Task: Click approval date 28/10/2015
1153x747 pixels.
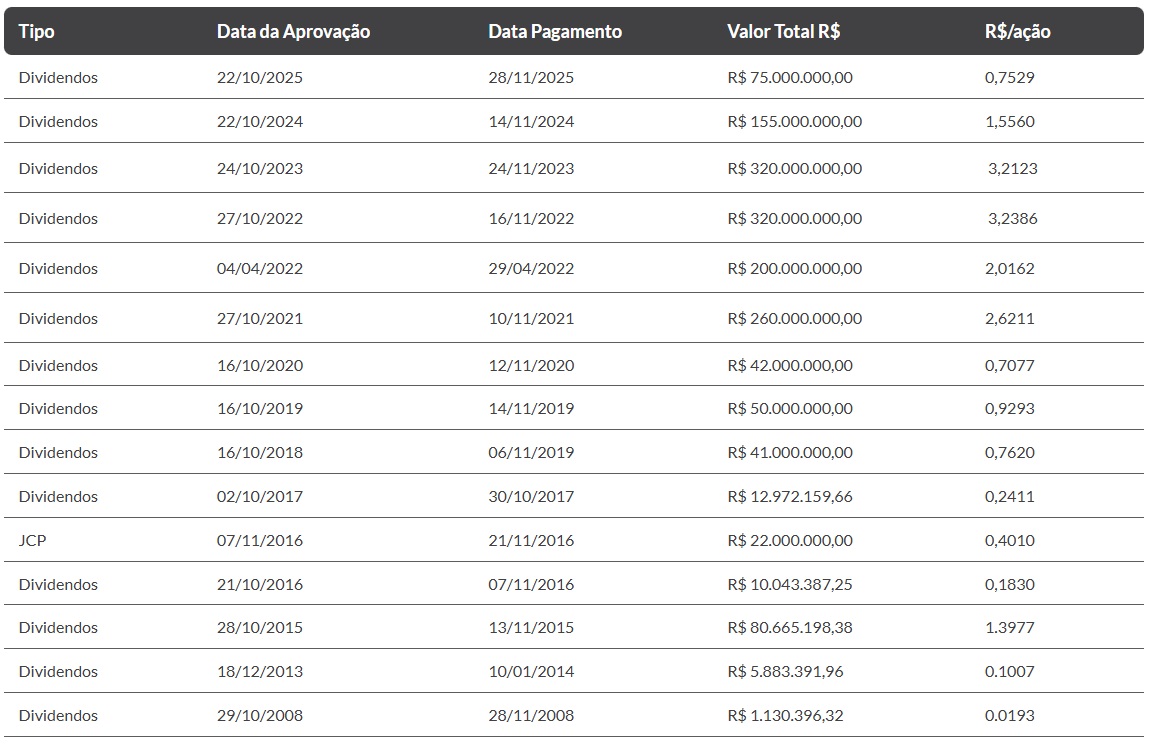Action: click(x=259, y=627)
